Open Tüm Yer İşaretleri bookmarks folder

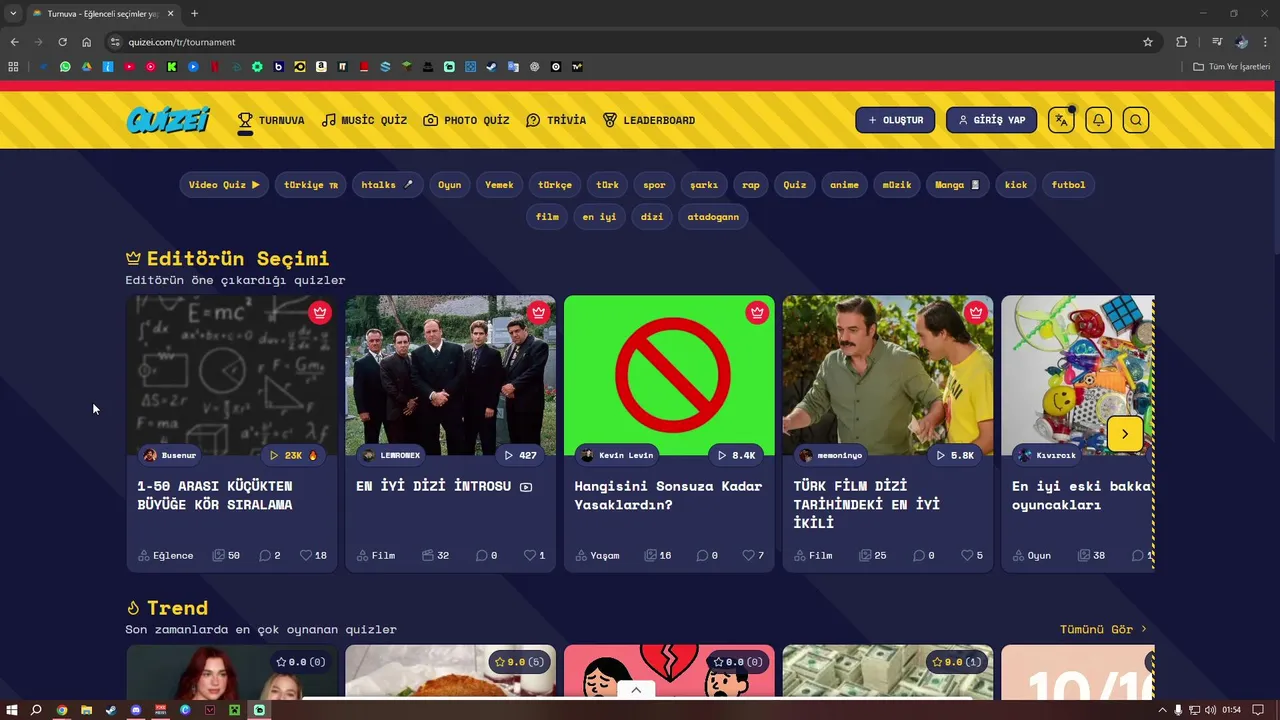1232,67
